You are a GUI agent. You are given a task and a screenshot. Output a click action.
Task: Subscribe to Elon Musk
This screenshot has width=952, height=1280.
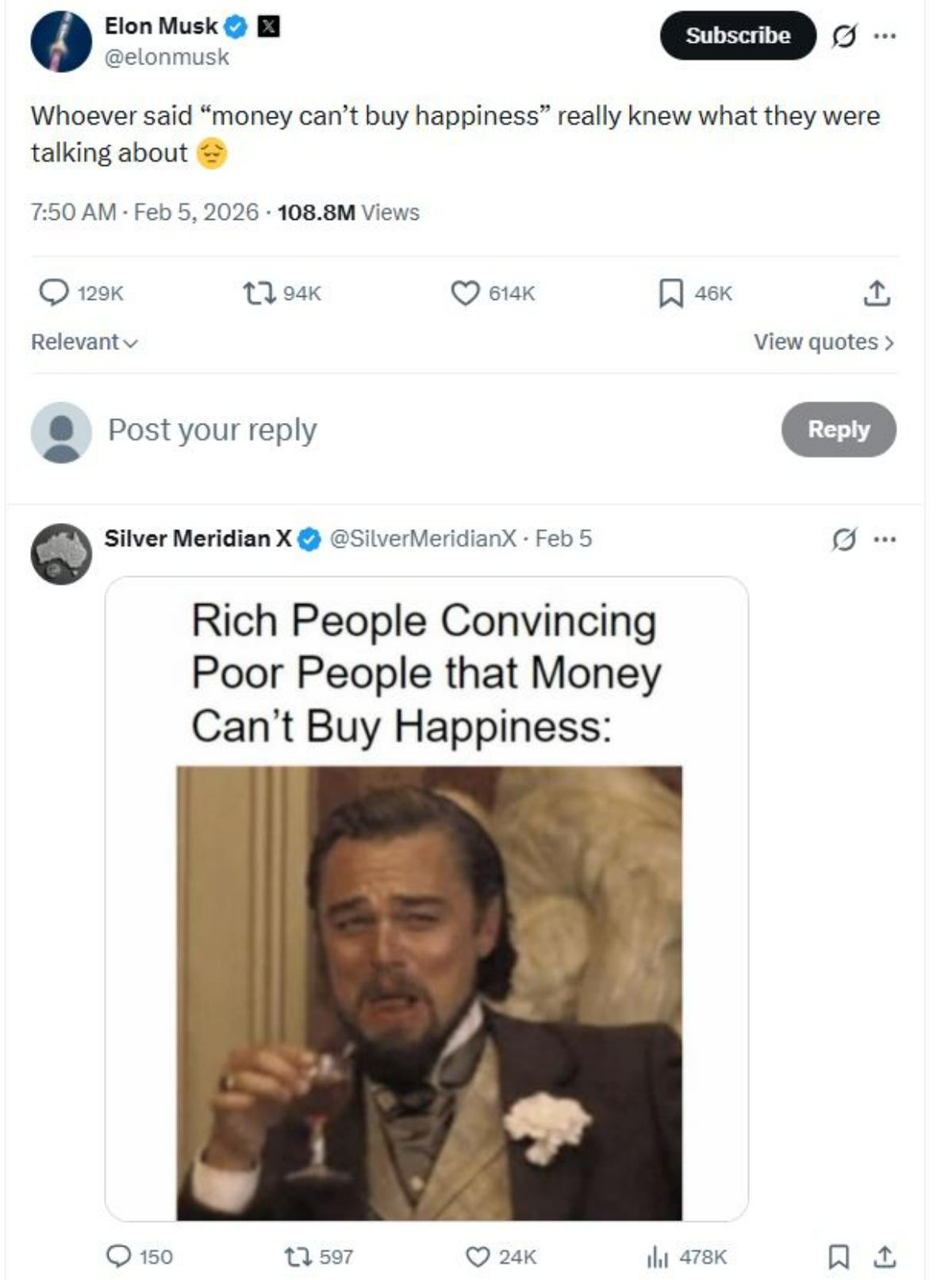pos(738,35)
